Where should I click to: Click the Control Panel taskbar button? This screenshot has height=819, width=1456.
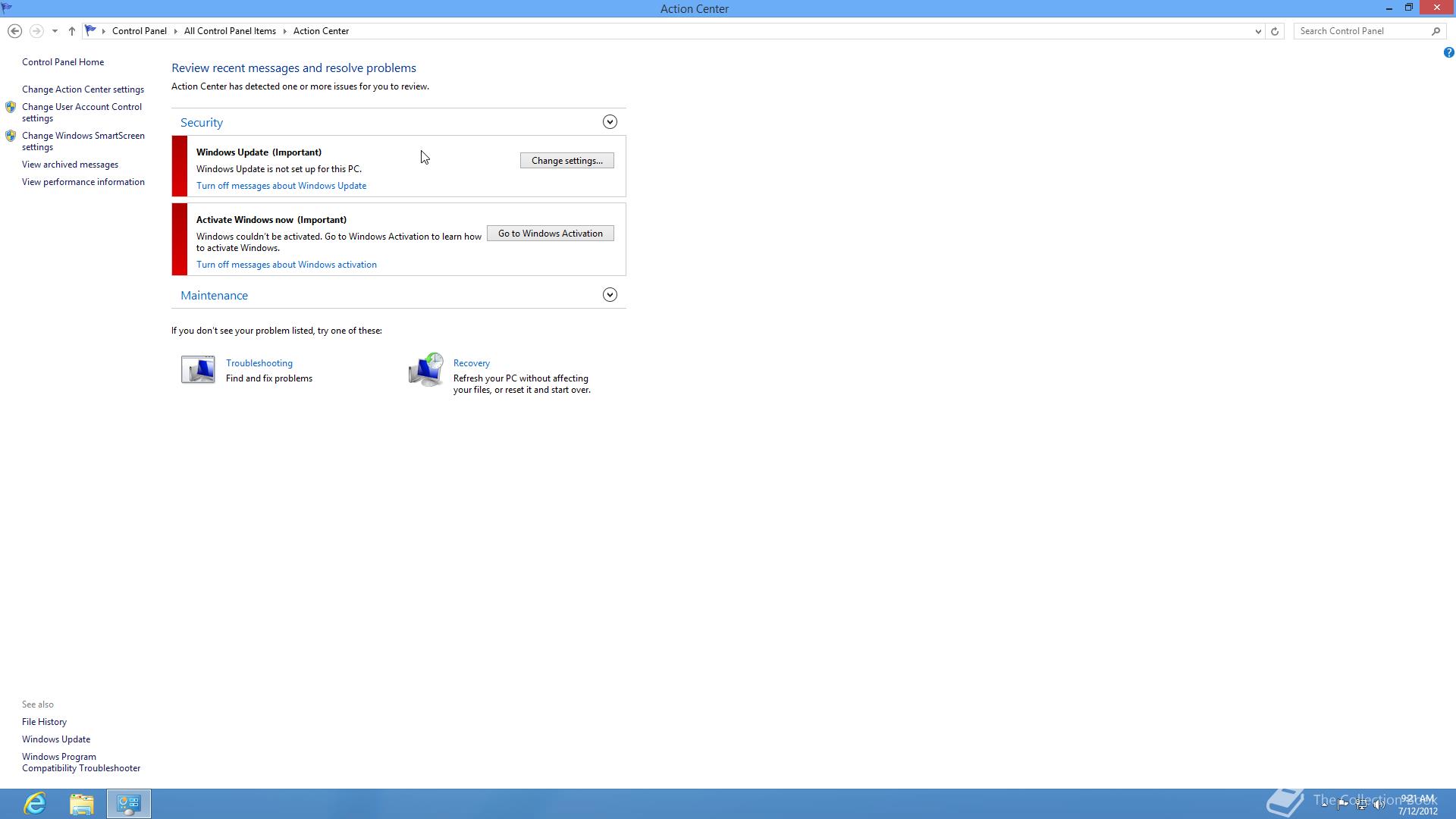(x=129, y=804)
